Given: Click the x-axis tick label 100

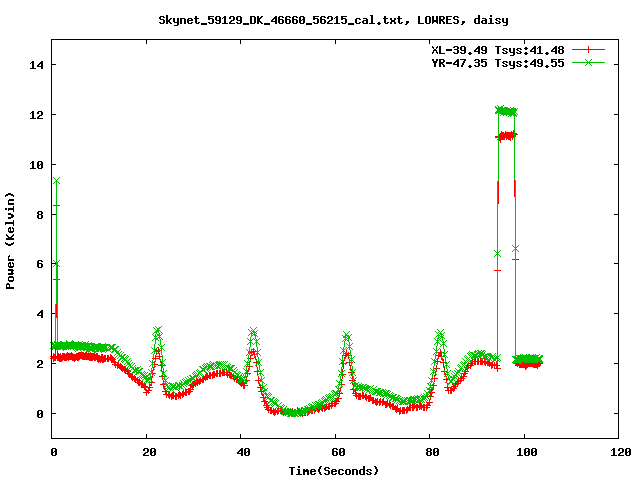Looking at the screenshot, I should point(527,452).
